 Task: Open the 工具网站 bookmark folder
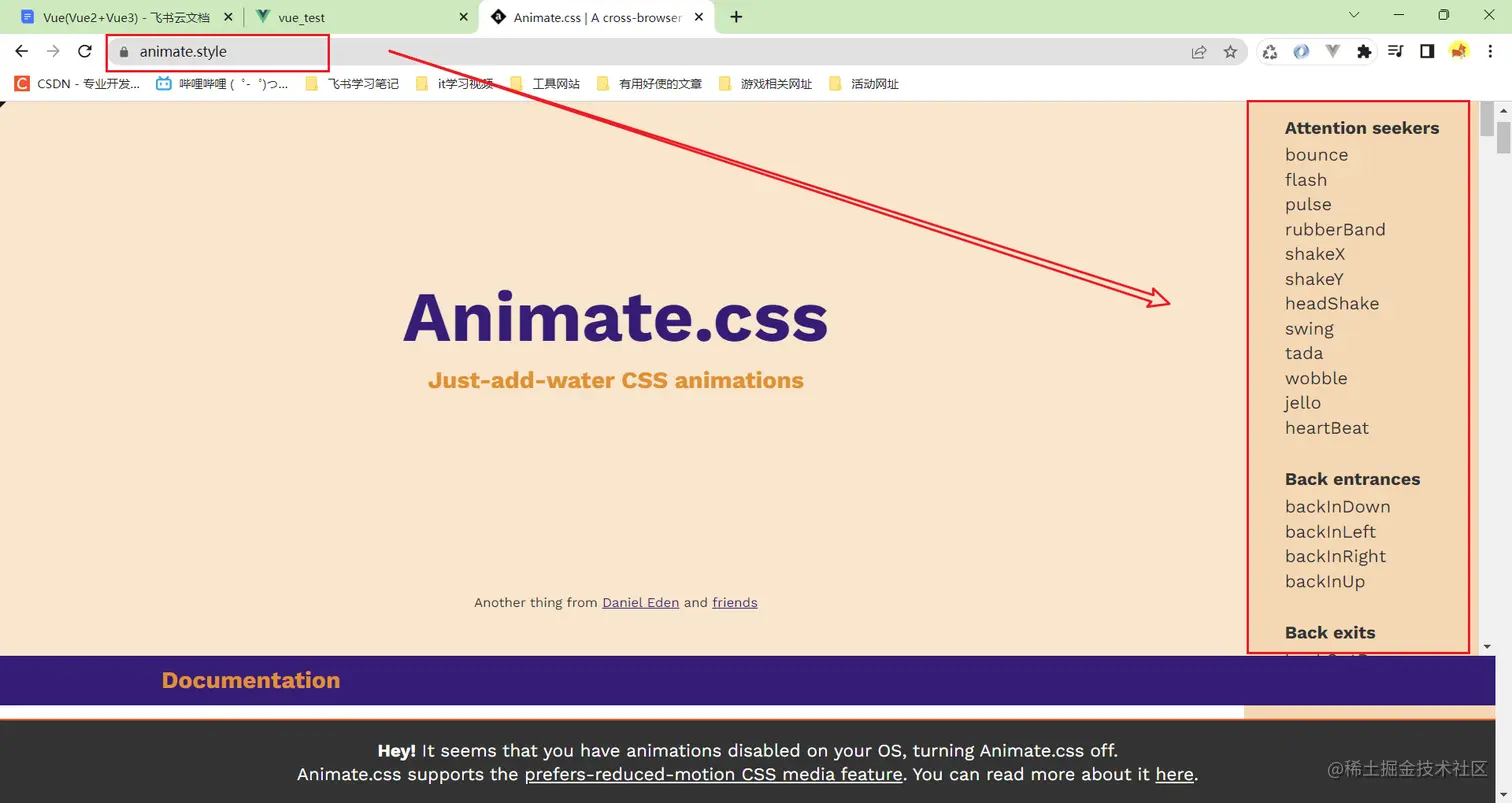(546, 84)
